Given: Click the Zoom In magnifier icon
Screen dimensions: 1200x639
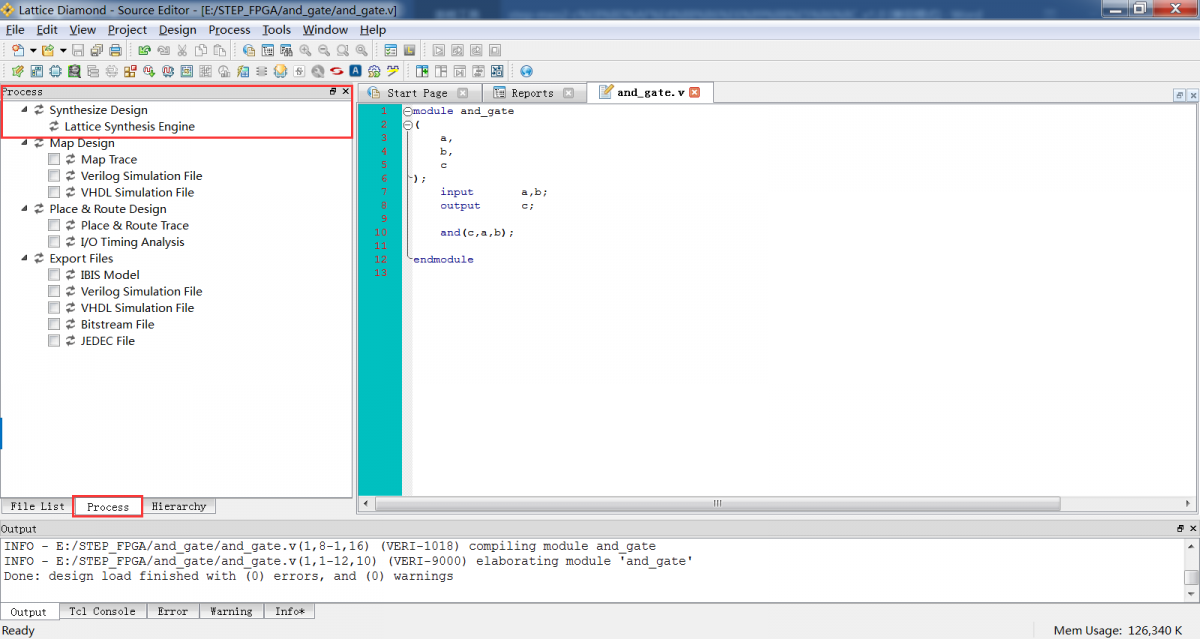Looking at the screenshot, I should click(x=306, y=50).
